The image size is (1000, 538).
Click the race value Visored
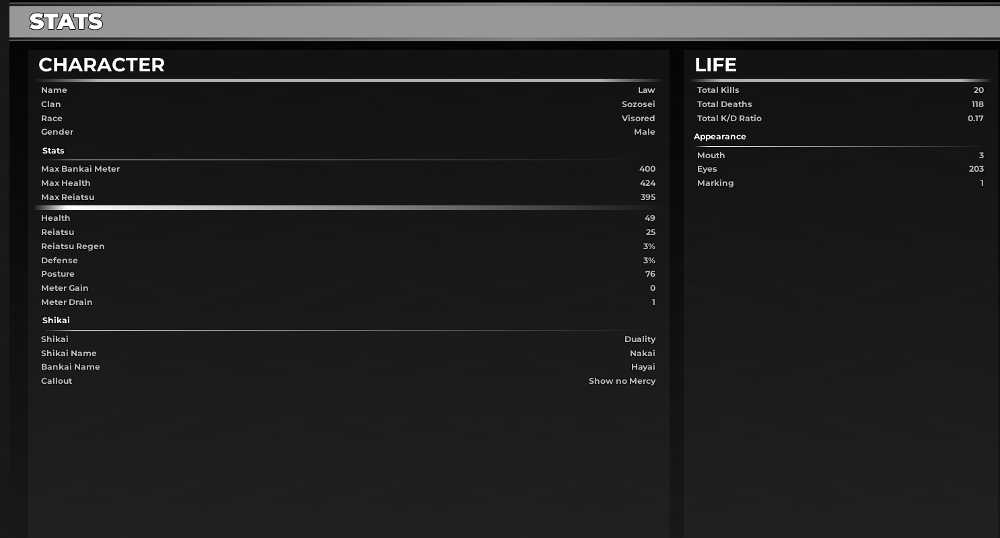tap(638, 118)
